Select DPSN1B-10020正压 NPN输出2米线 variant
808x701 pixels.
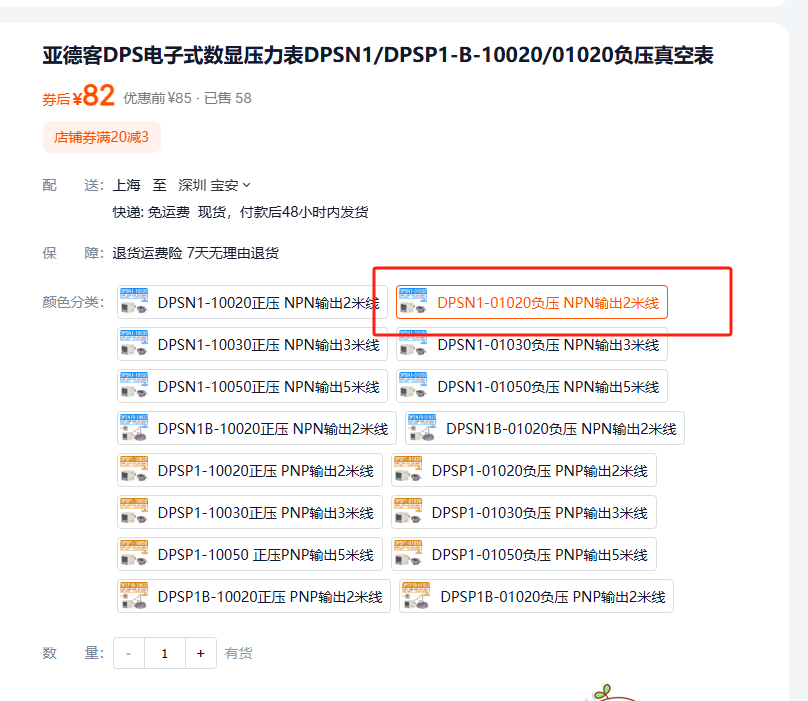pyautogui.click(x=257, y=428)
